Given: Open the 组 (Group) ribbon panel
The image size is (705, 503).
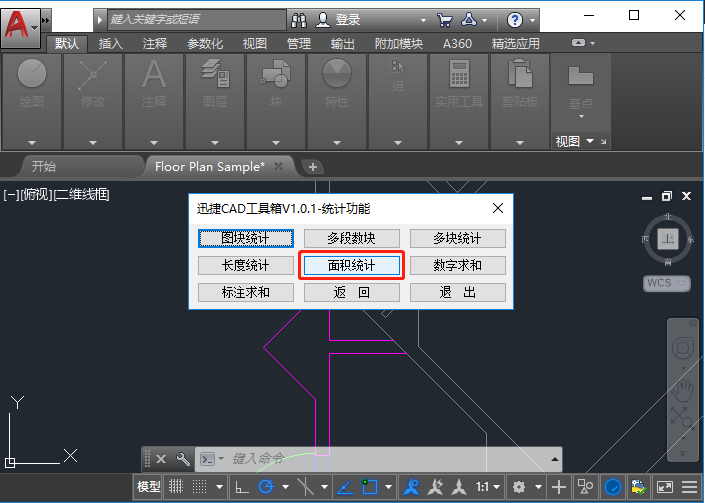Looking at the screenshot, I should click(398, 102).
